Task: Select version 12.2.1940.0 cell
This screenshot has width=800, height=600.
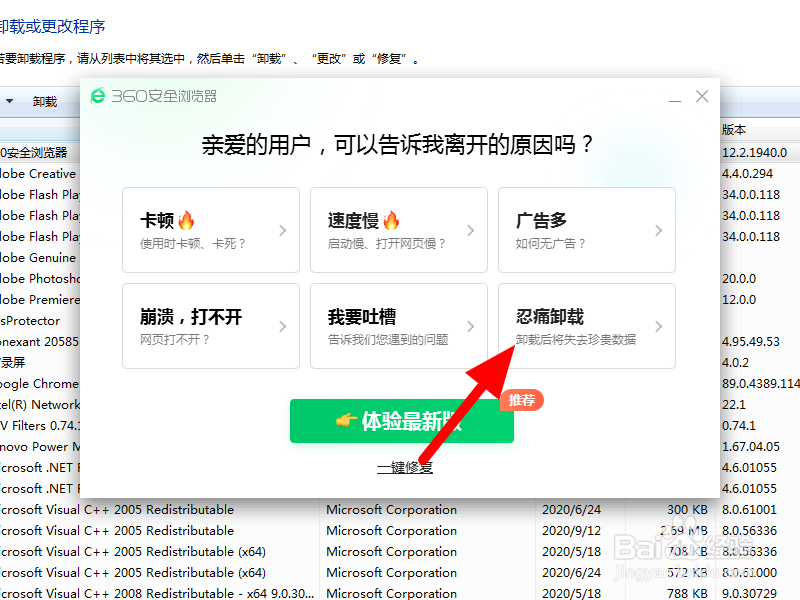Action: 755,153
